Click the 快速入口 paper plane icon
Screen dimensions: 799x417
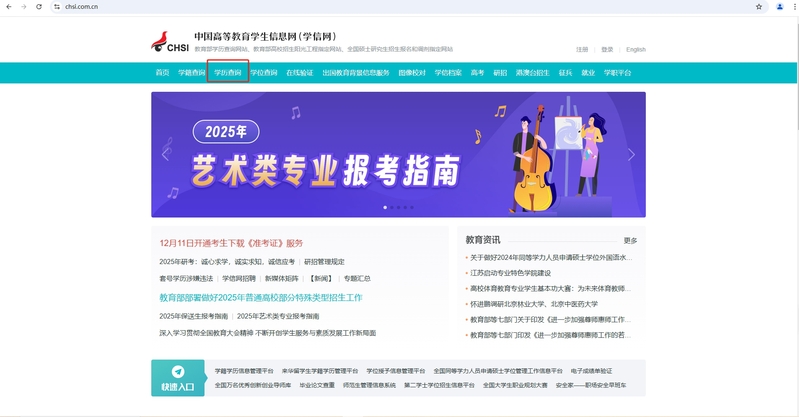(x=178, y=371)
